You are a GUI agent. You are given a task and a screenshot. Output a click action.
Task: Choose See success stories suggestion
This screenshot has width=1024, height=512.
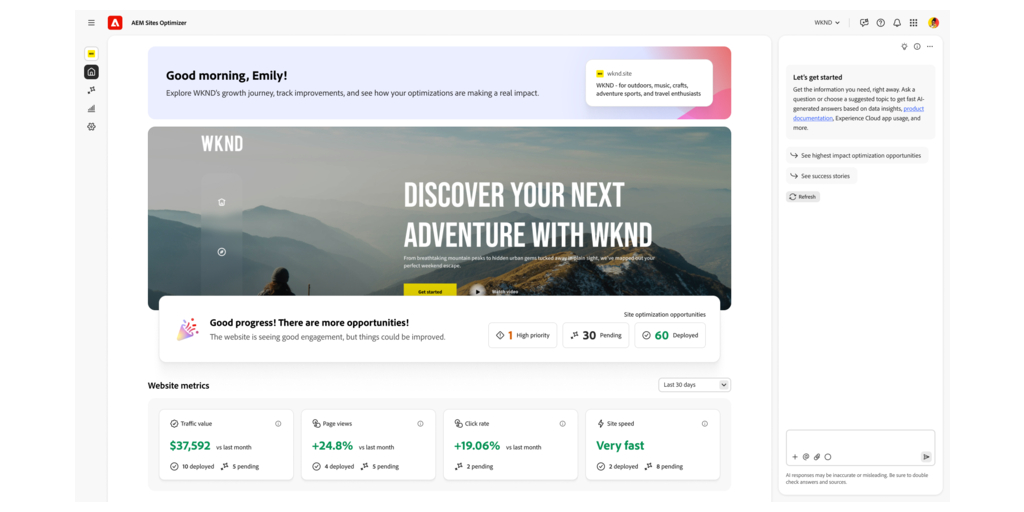pos(822,176)
